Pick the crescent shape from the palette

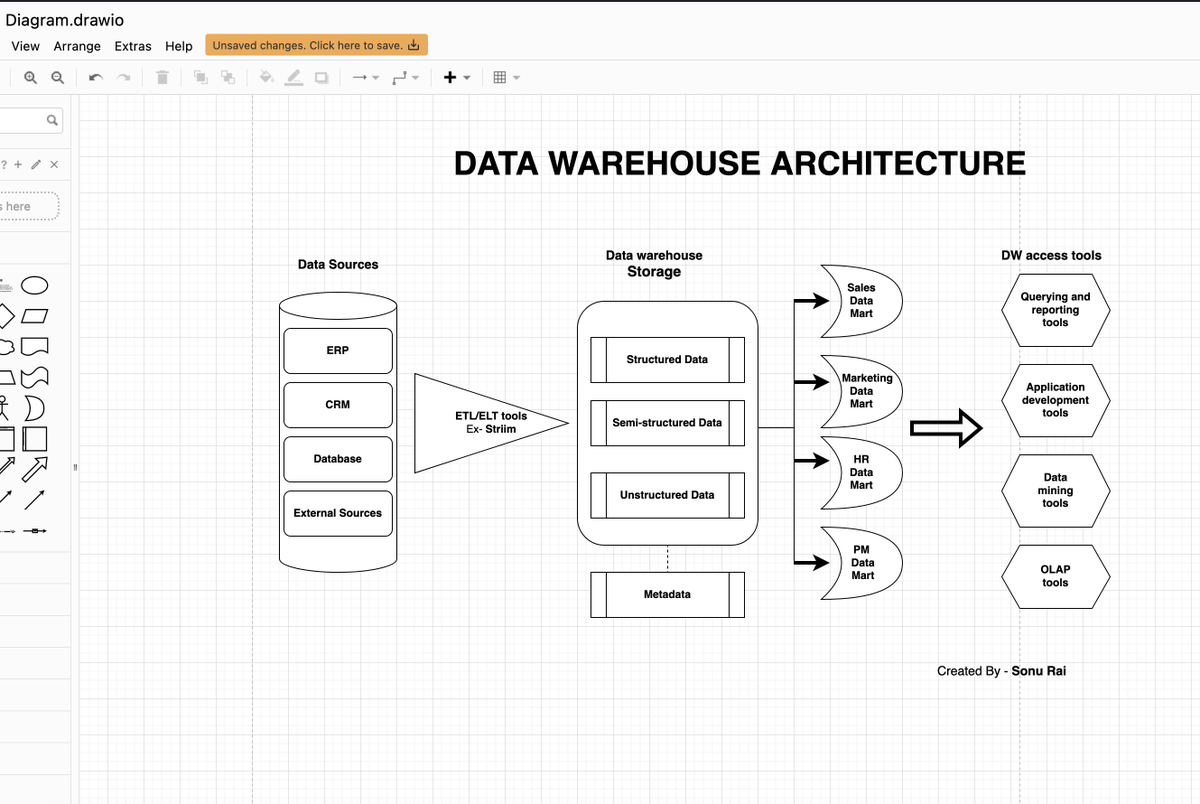[x=35, y=408]
